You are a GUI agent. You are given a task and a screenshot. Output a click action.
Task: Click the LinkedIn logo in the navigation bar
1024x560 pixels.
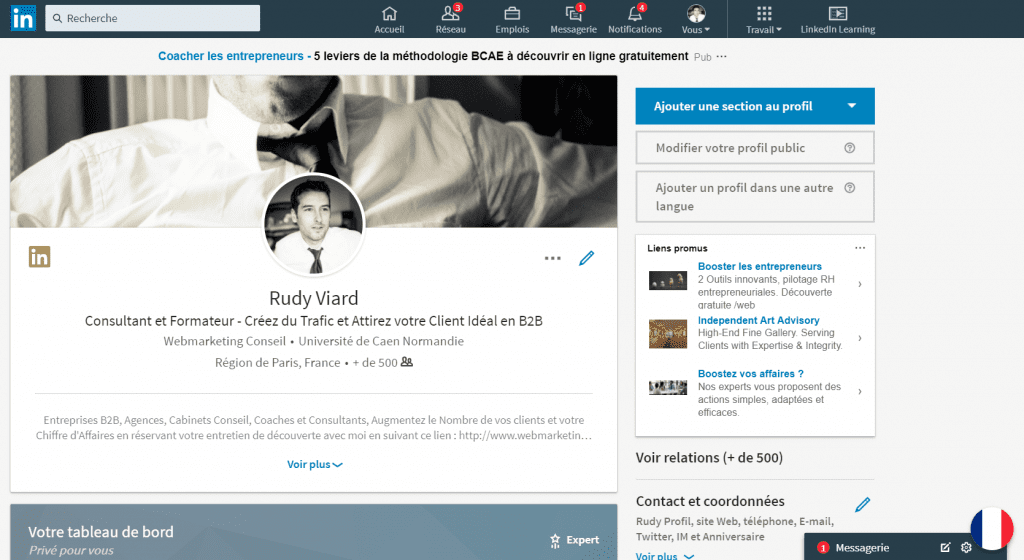pos(23,18)
